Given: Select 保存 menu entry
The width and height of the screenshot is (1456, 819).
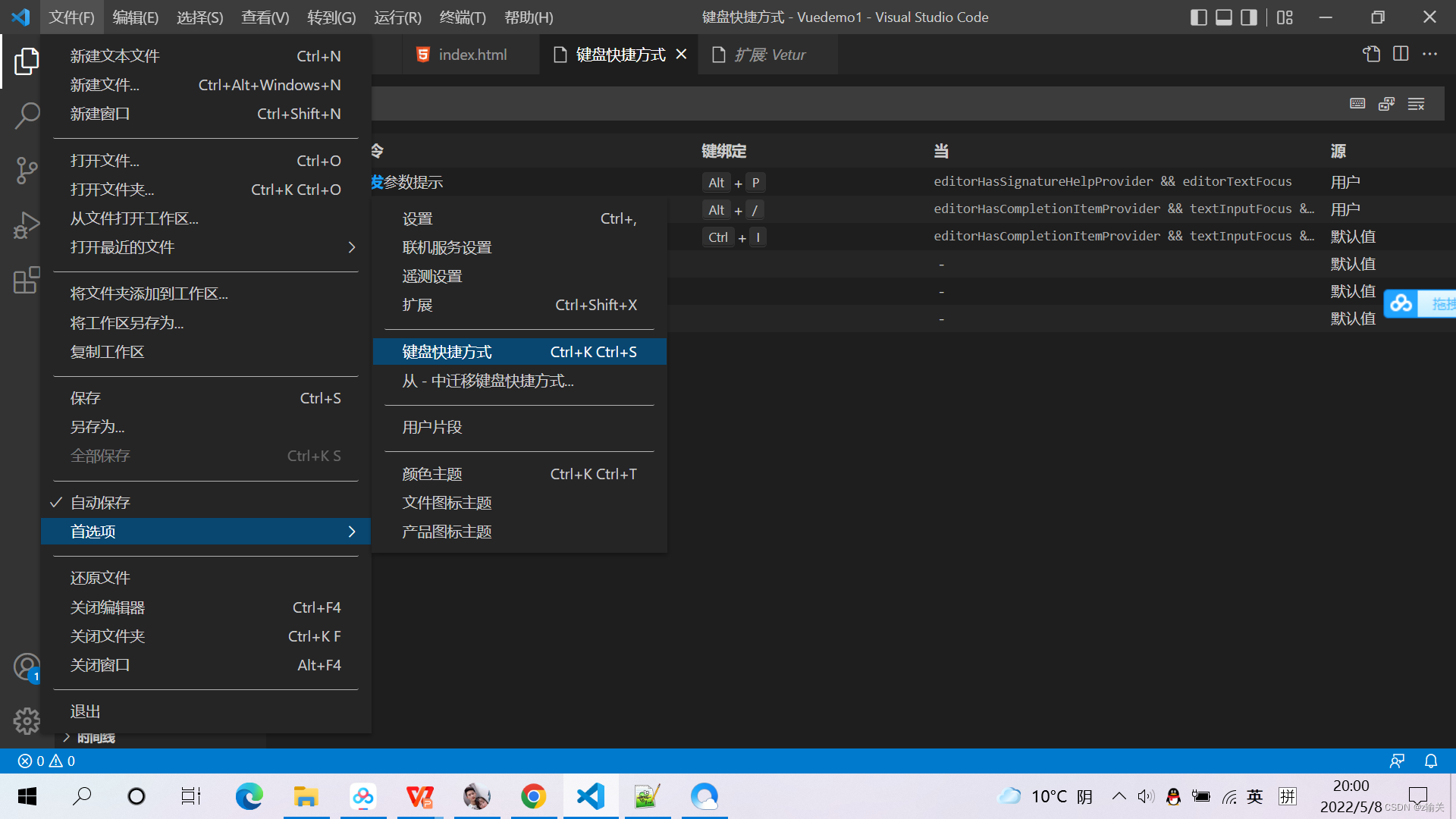Looking at the screenshot, I should click(x=206, y=398).
